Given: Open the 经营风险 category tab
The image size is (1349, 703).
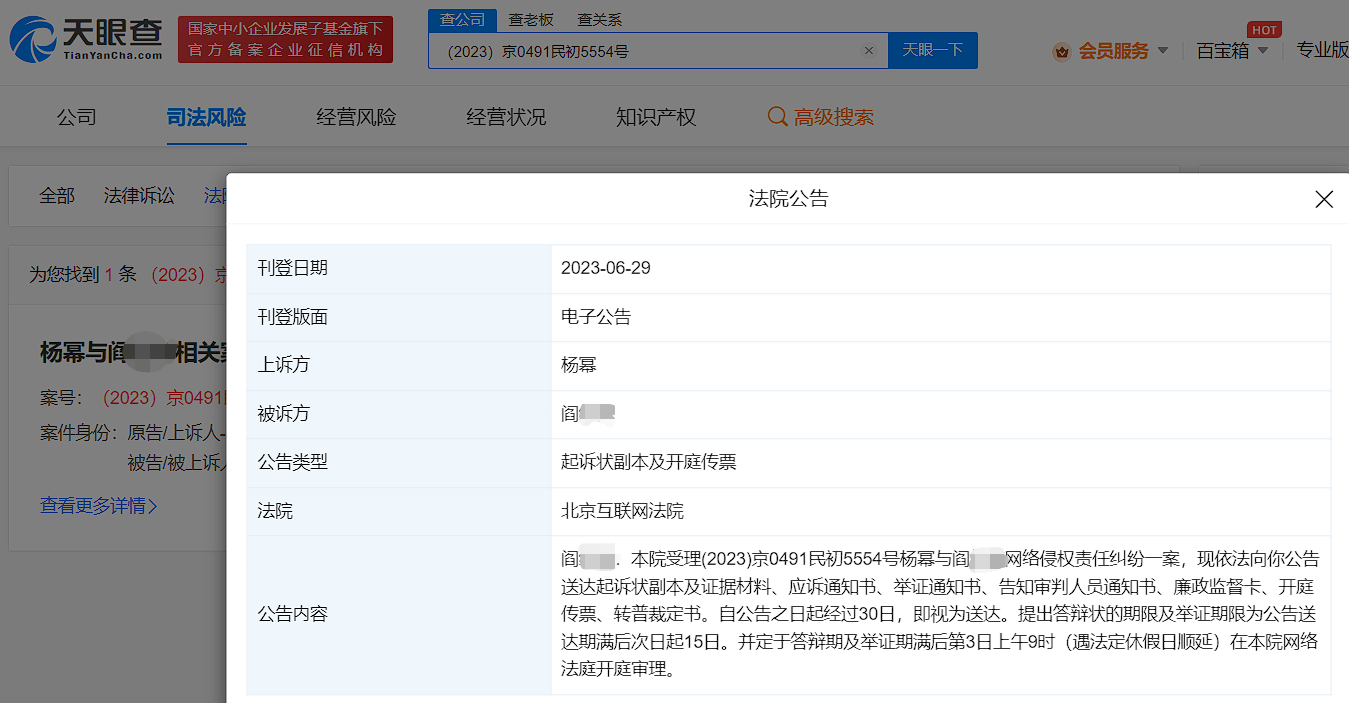Looking at the screenshot, I should click(x=356, y=117).
